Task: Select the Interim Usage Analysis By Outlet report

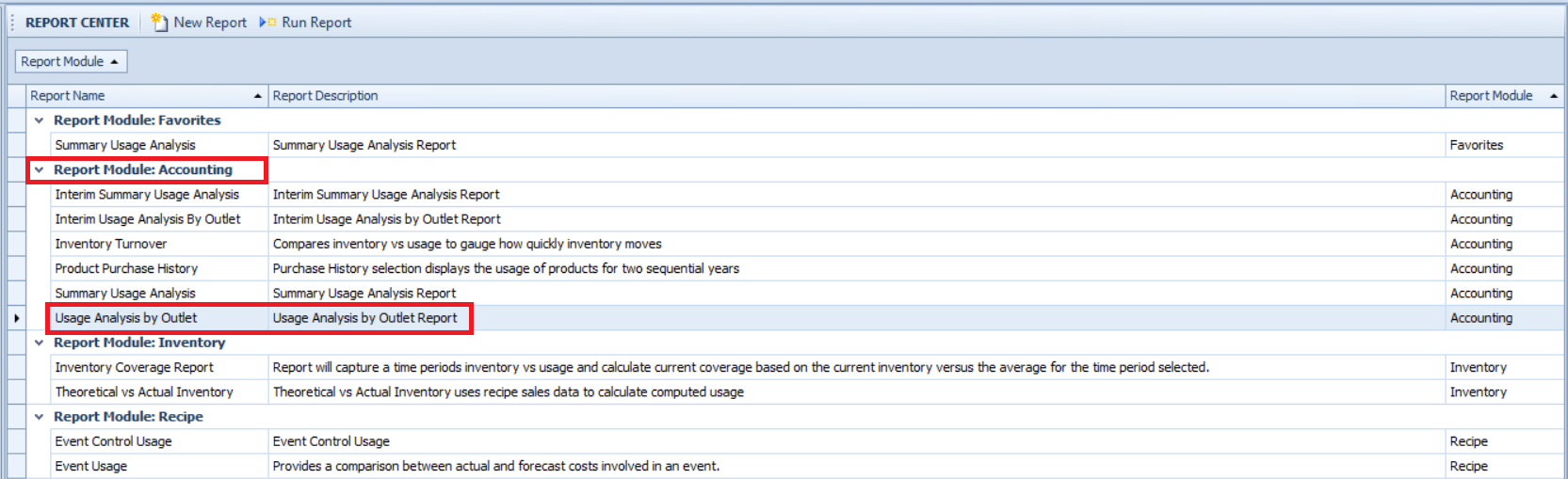Action: [148, 219]
